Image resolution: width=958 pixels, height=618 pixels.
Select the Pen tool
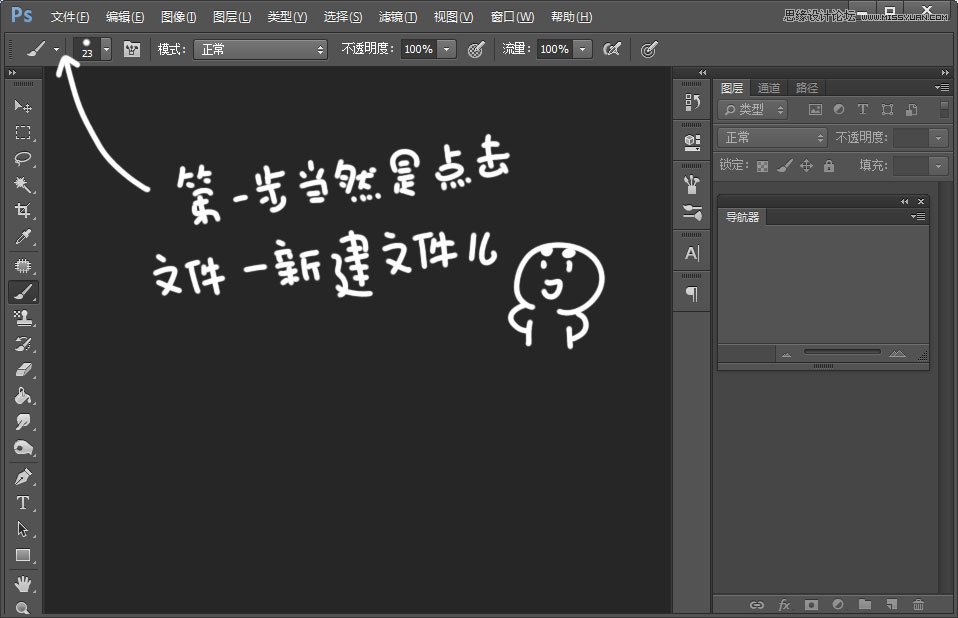coord(23,477)
